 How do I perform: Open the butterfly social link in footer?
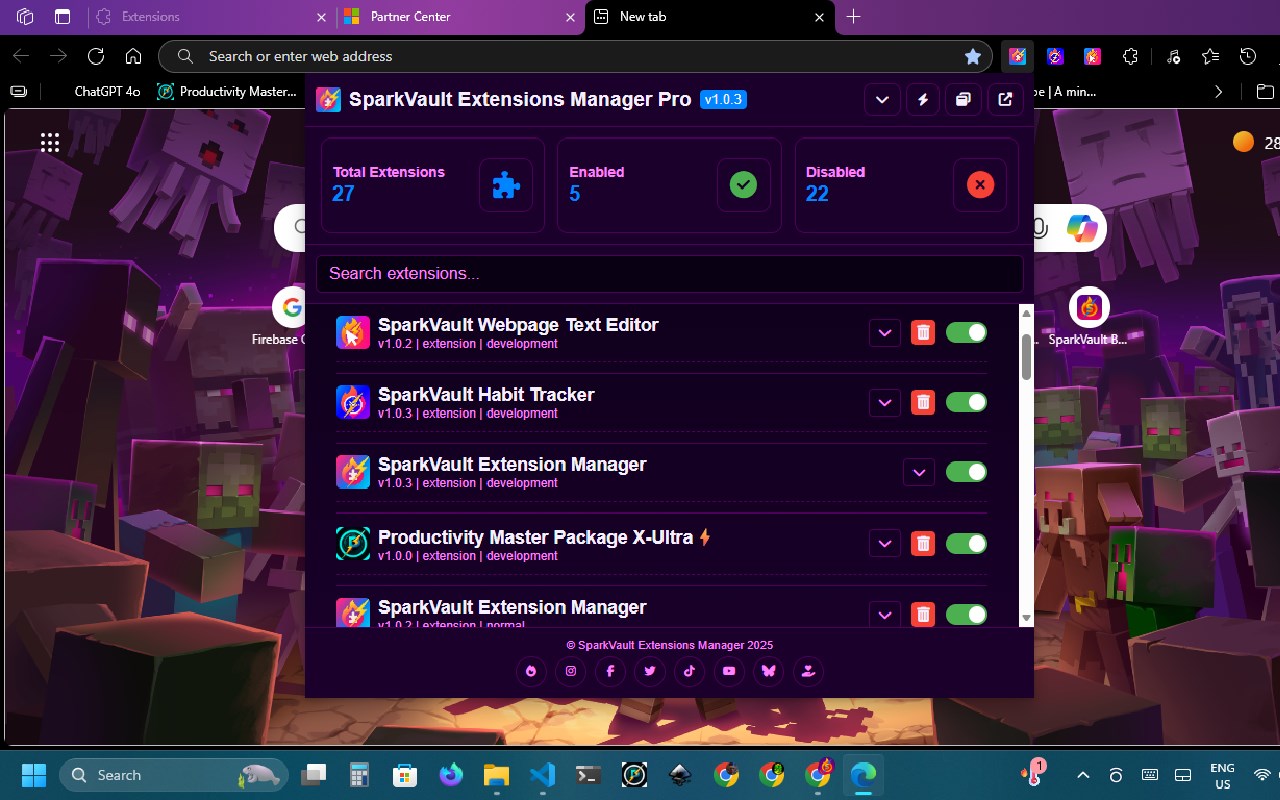tap(768, 671)
